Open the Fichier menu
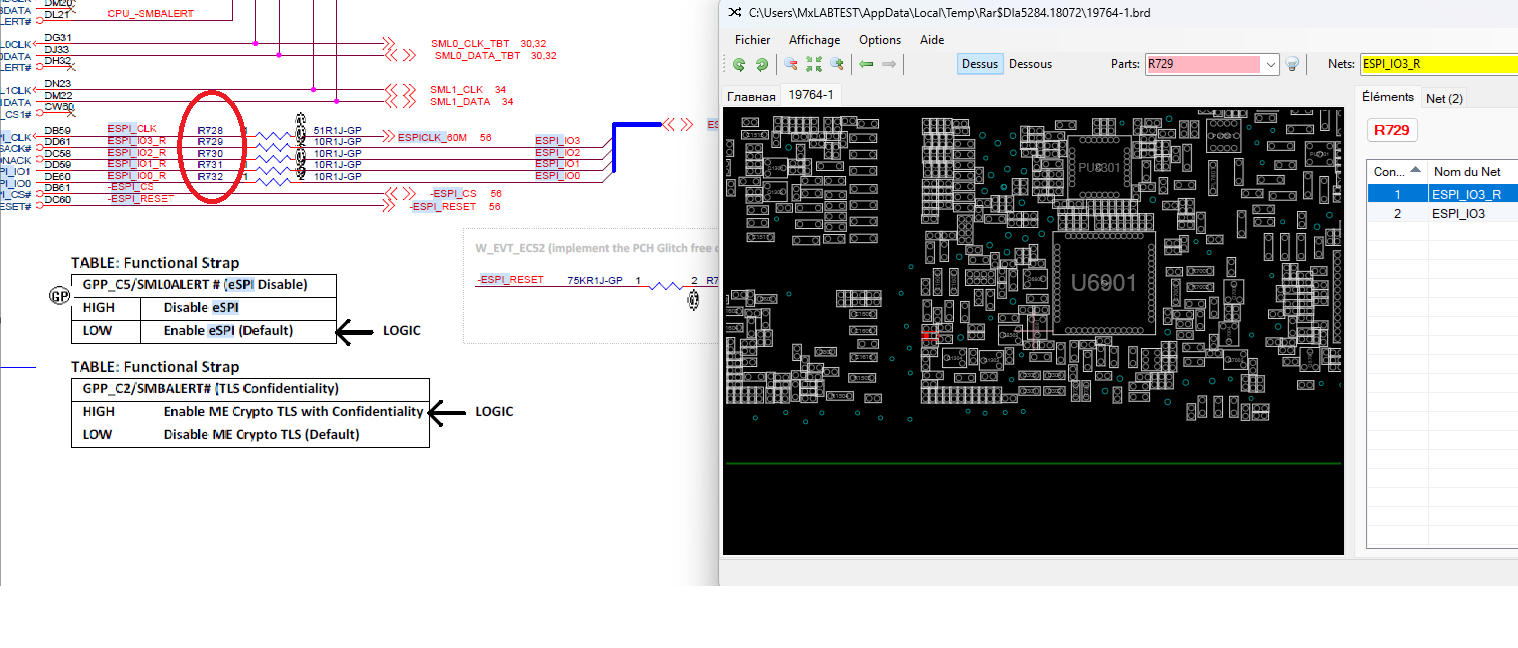This screenshot has width=1518, height=648. coord(752,40)
